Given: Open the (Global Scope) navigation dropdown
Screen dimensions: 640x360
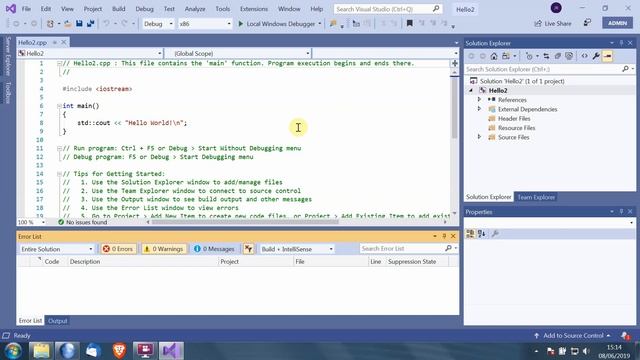Looking at the screenshot, I should (x=238, y=53).
